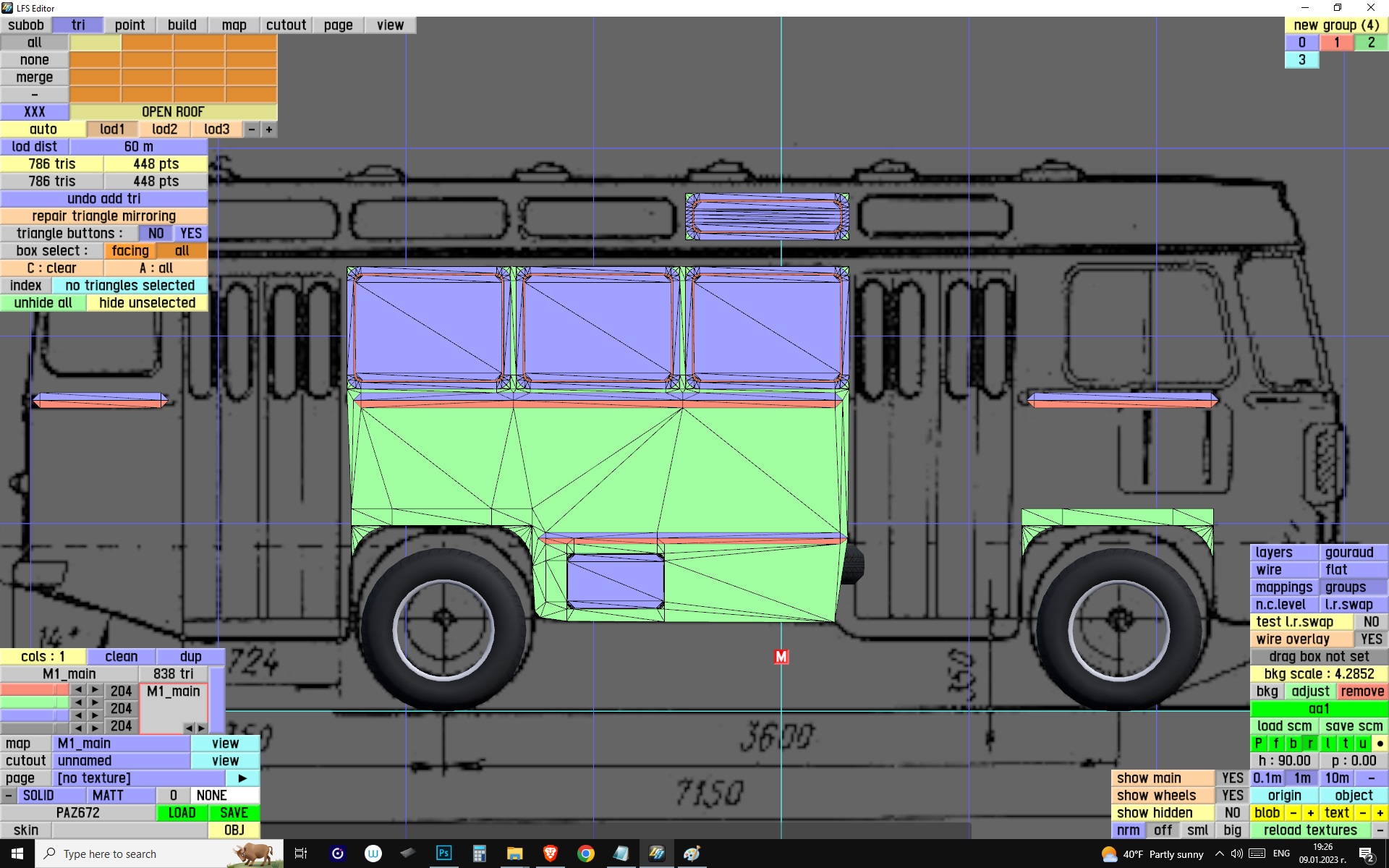
Task: Decrease green color value with left arrow
Action: point(78,702)
